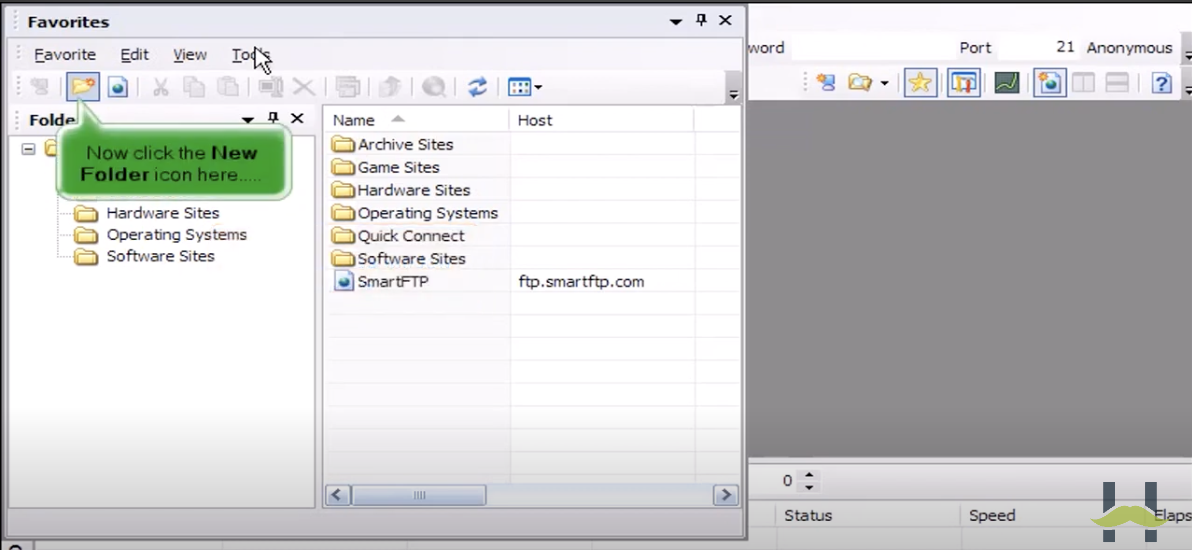Screen dimensions: 1192x550
Task: Open the Tools menu in Favorites
Action: (250, 55)
